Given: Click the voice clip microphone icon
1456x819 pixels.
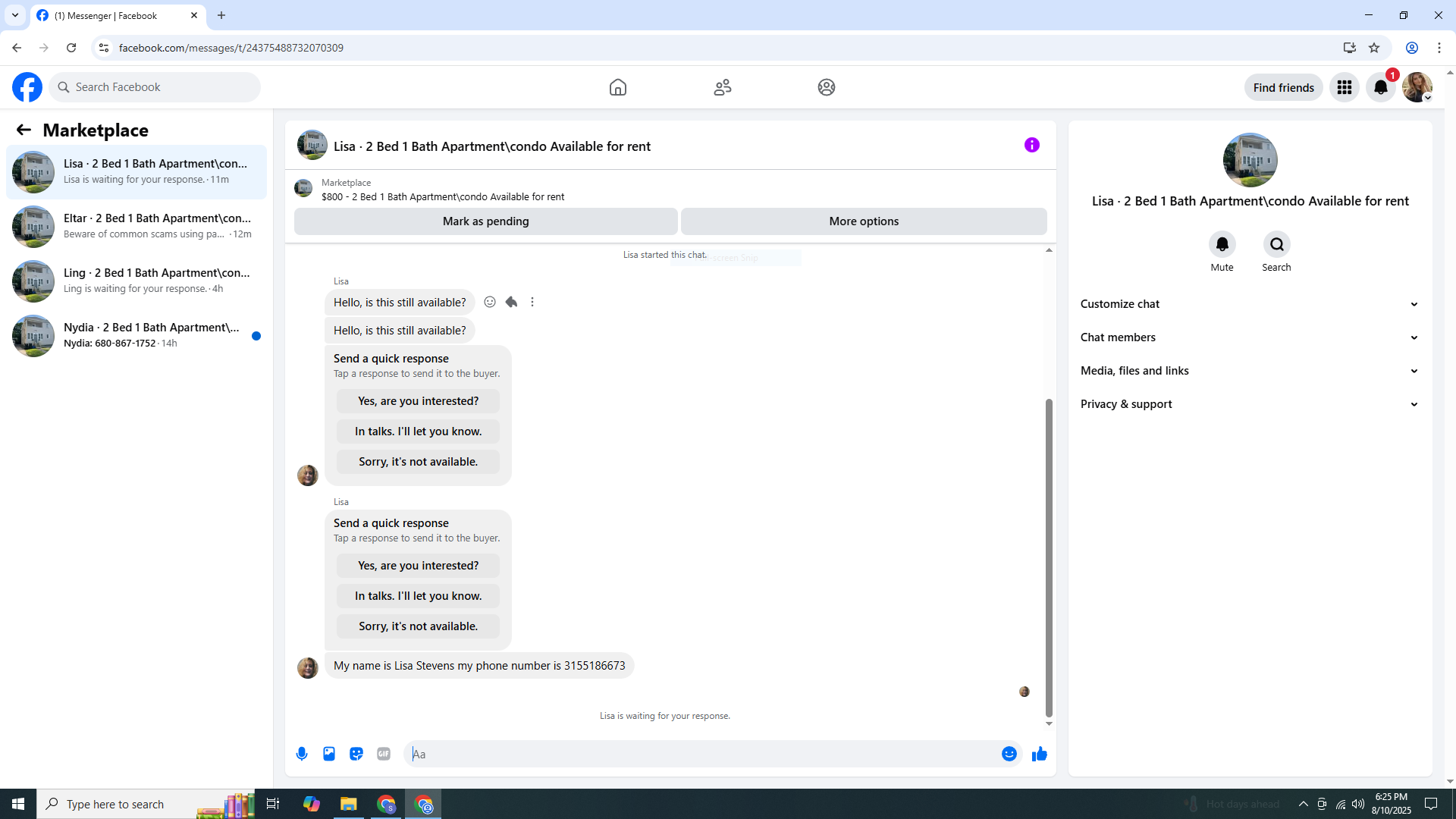Looking at the screenshot, I should 302,754.
